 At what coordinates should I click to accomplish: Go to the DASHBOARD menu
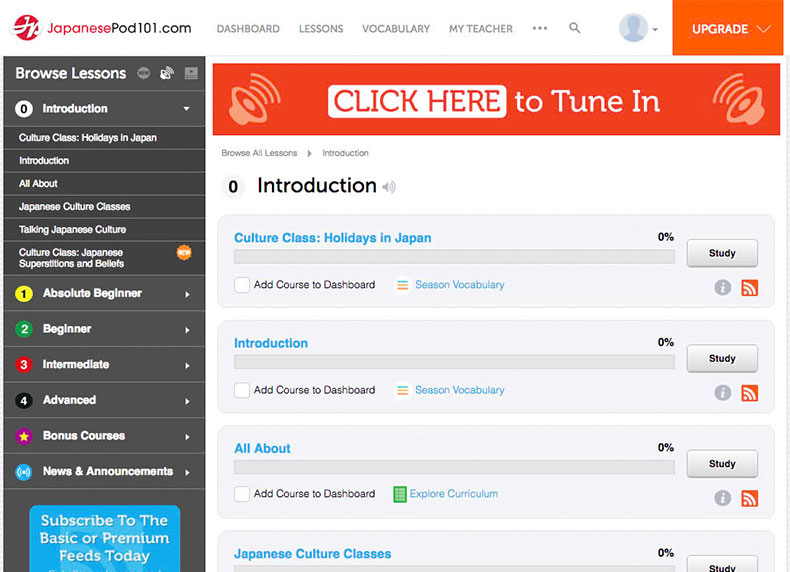tap(248, 29)
